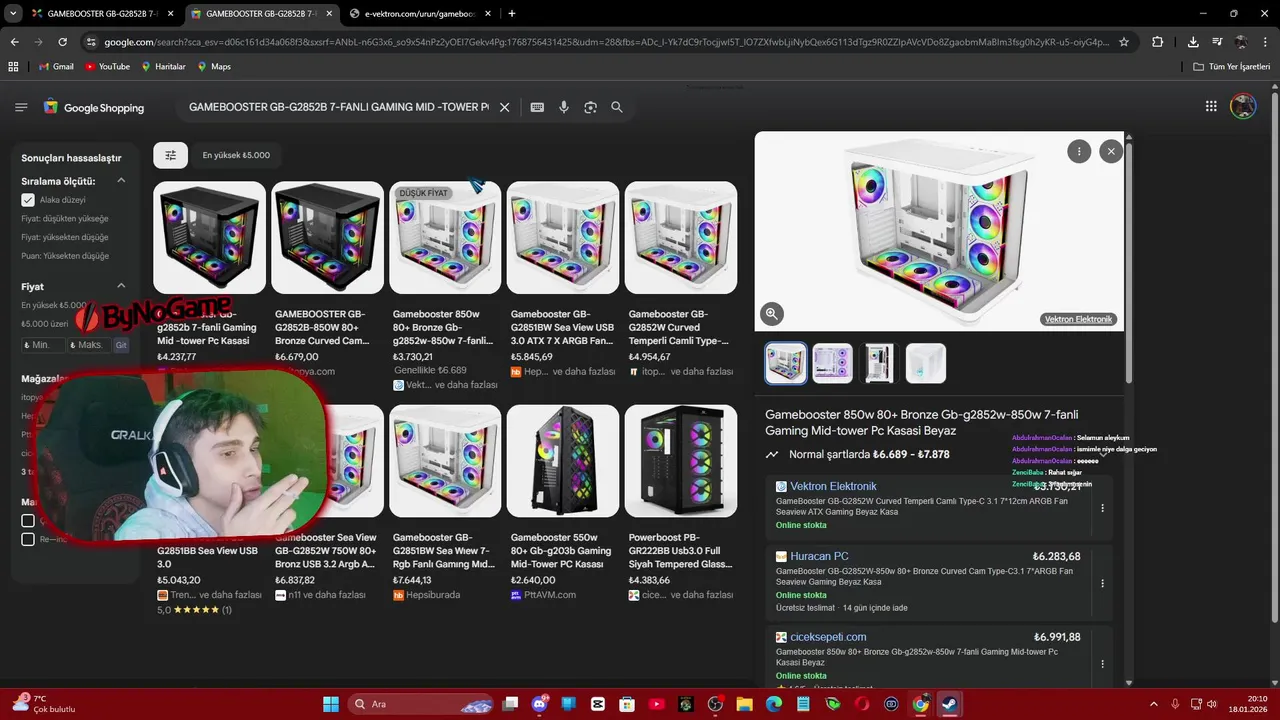Open Steam from the taskbar
The width and height of the screenshot is (1280, 720).
[949, 704]
